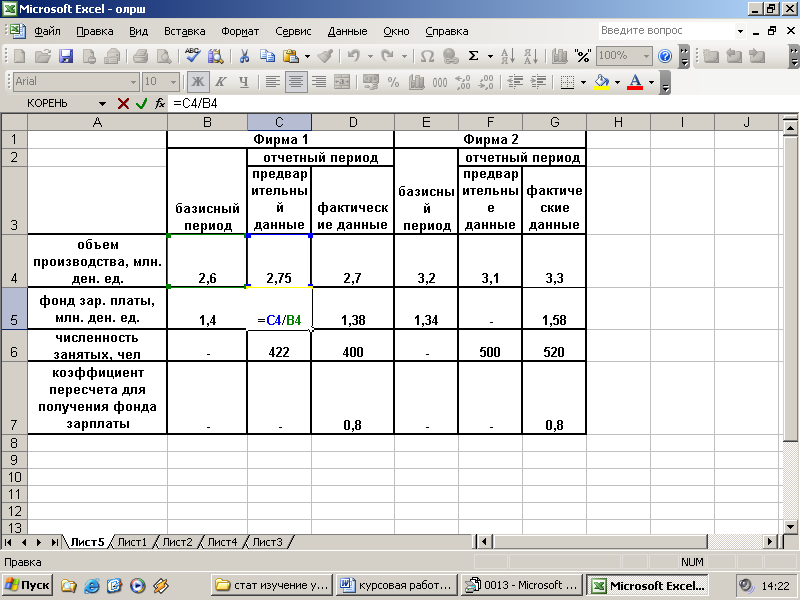Cancel formula entry with red X

tap(123, 104)
